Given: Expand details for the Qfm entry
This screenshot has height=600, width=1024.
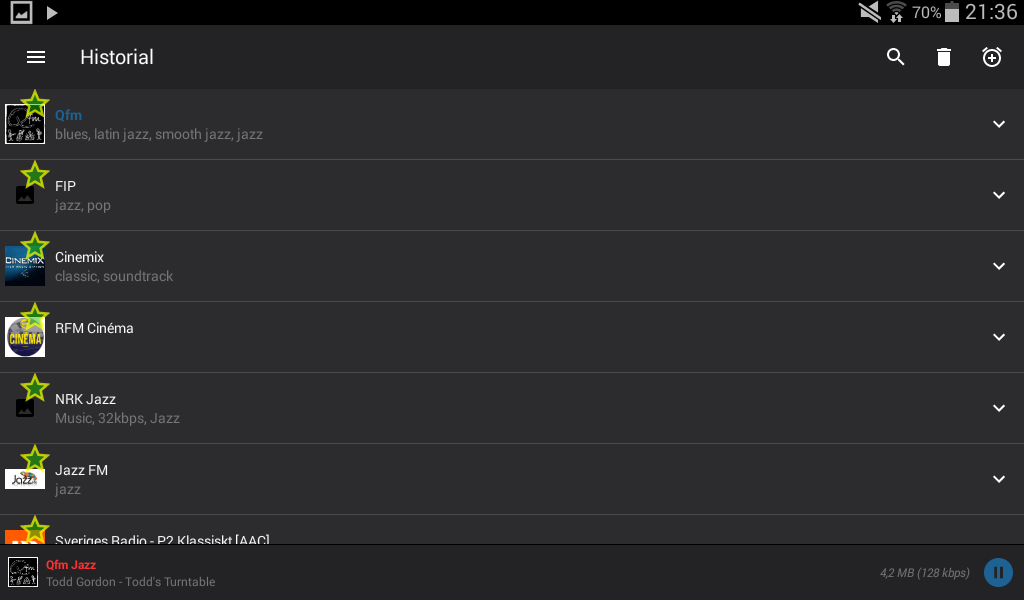Looking at the screenshot, I should click(x=999, y=124).
